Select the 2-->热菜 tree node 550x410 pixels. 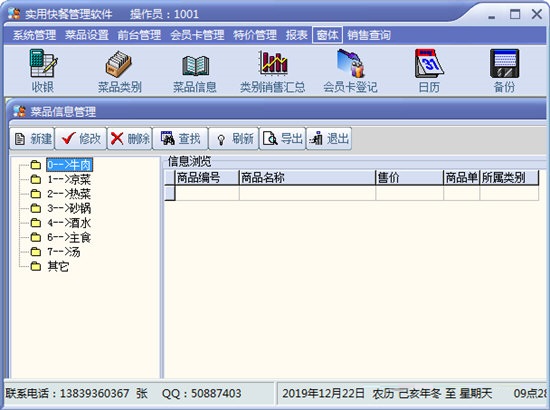click(x=69, y=194)
